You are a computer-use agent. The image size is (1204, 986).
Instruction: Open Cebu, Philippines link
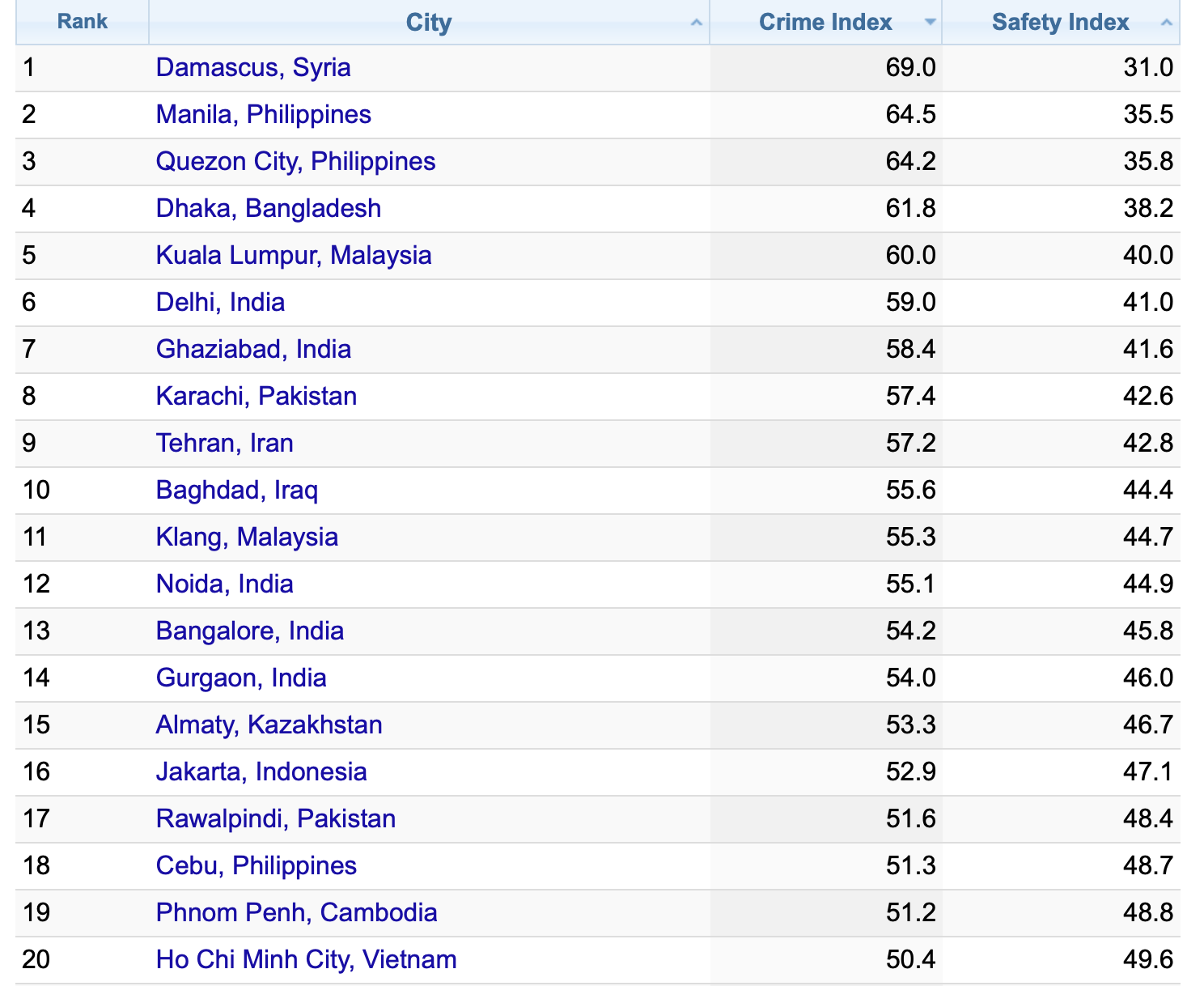click(x=256, y=865)
